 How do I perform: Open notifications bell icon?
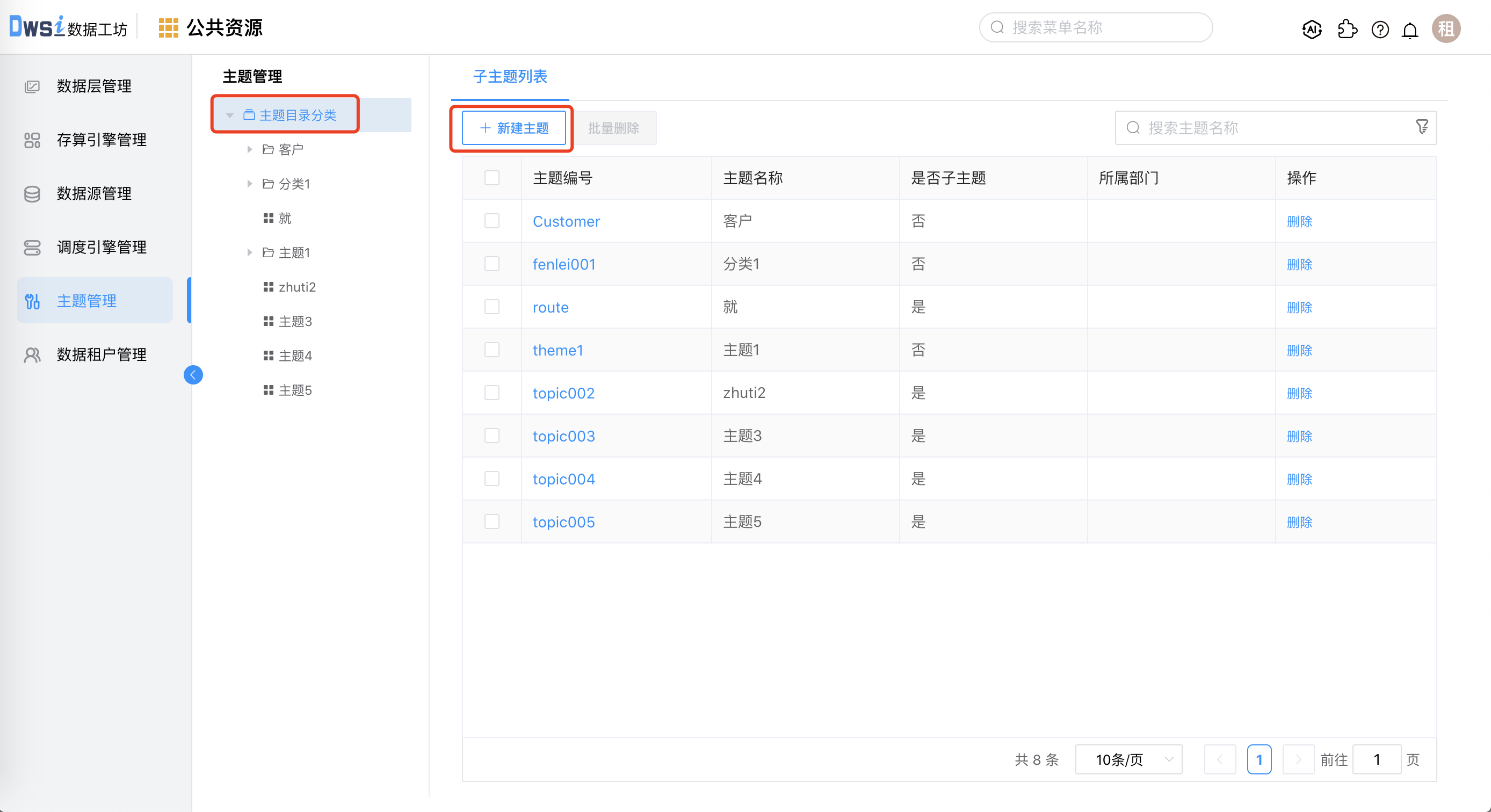click(1410, 30)
